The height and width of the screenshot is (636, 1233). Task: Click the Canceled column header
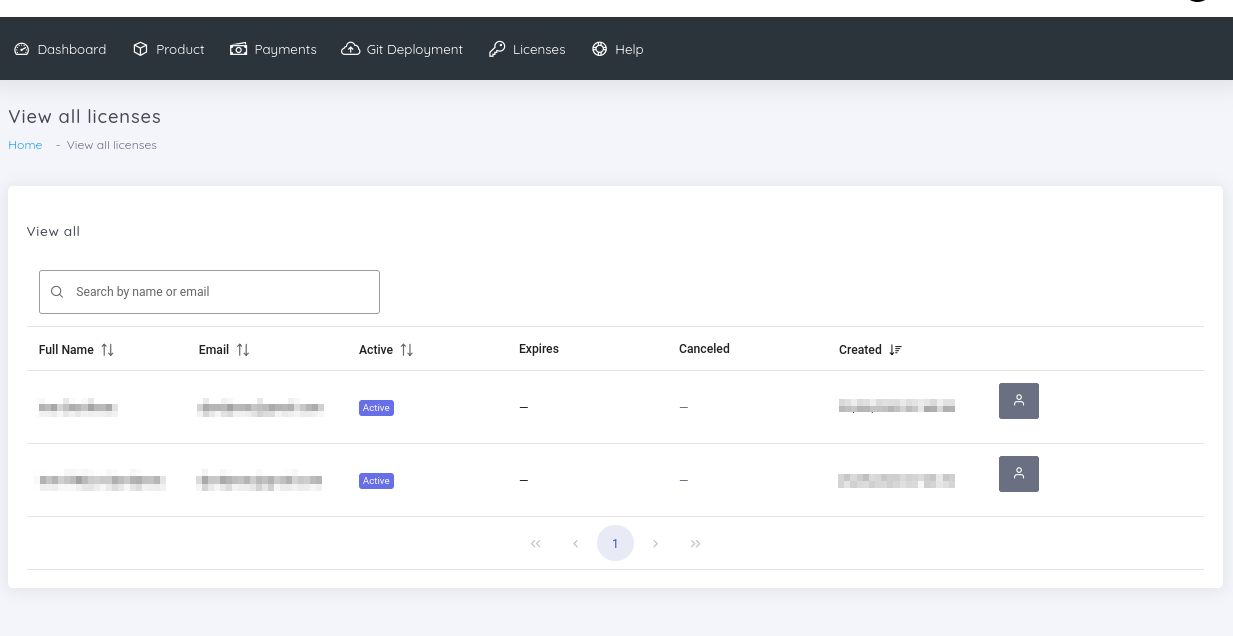pyautogui.click(x=704, y=349)
